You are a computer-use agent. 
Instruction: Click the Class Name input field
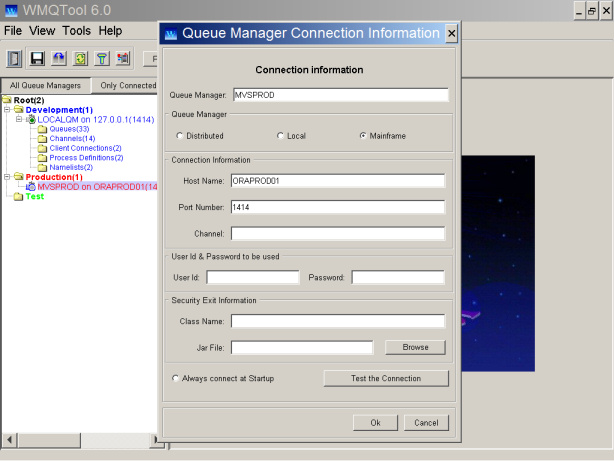point(338,321)
